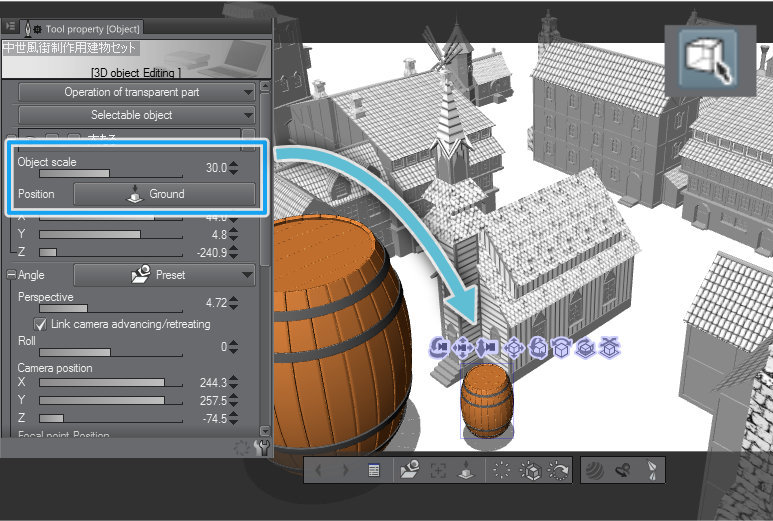
Task: Open Operation of transparent part dropdown
Action: [137, 92]
